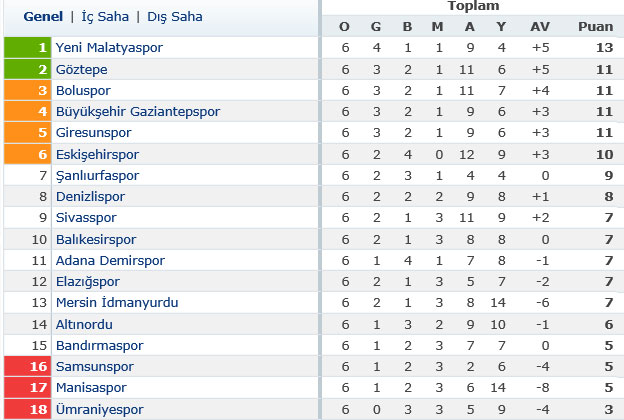Open the Boluspor team page
This screenshot has width=624, height=420.
(x=83, y=91)
